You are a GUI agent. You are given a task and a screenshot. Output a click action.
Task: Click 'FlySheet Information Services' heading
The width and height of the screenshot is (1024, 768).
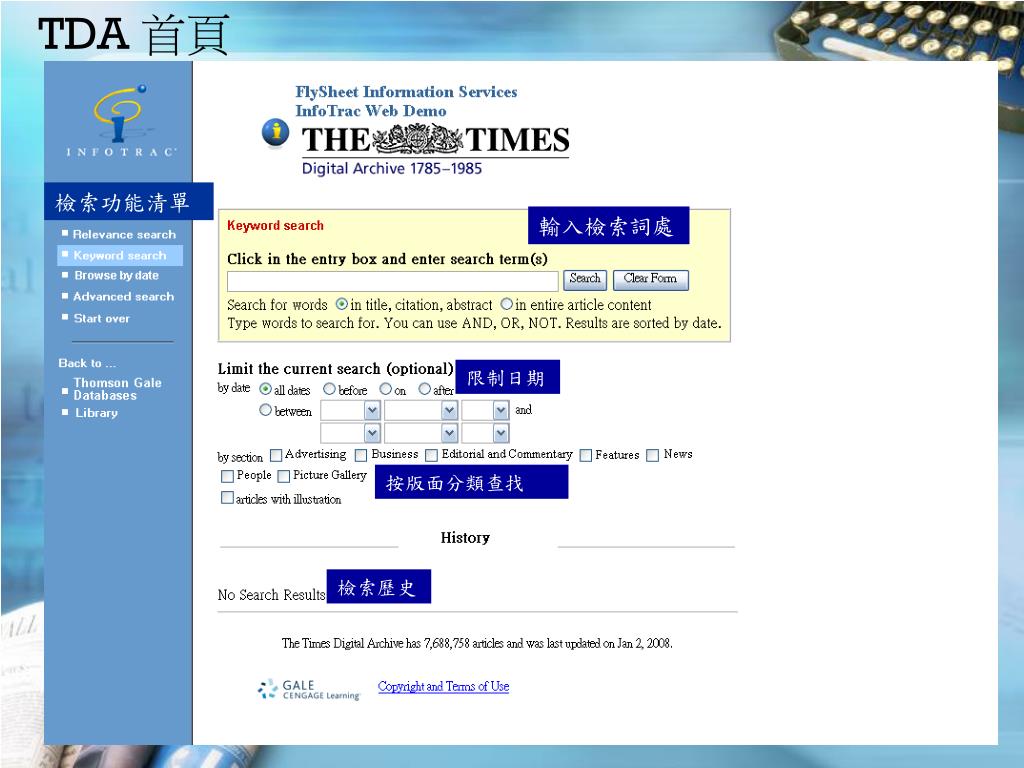coord(406,92)
